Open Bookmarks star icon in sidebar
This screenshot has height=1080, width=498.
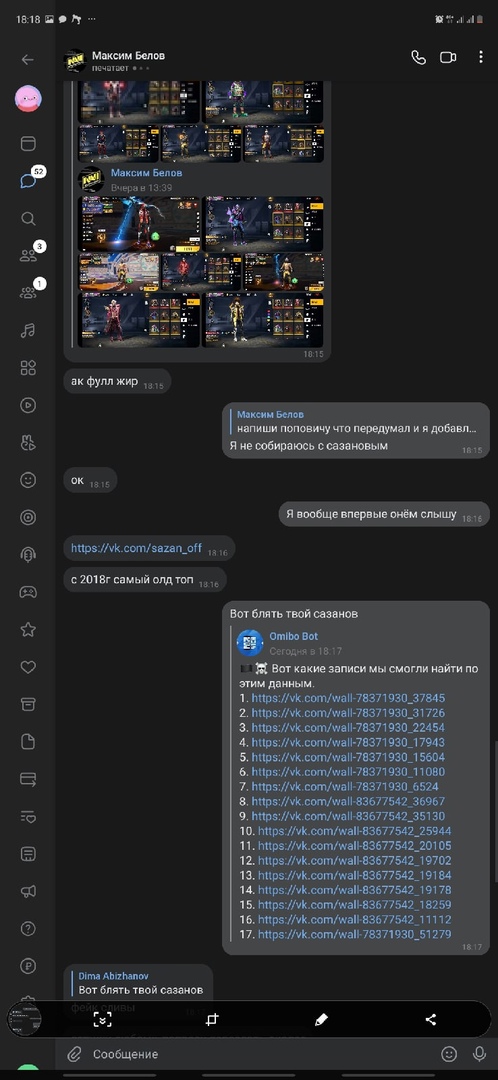tap(28, 630)
